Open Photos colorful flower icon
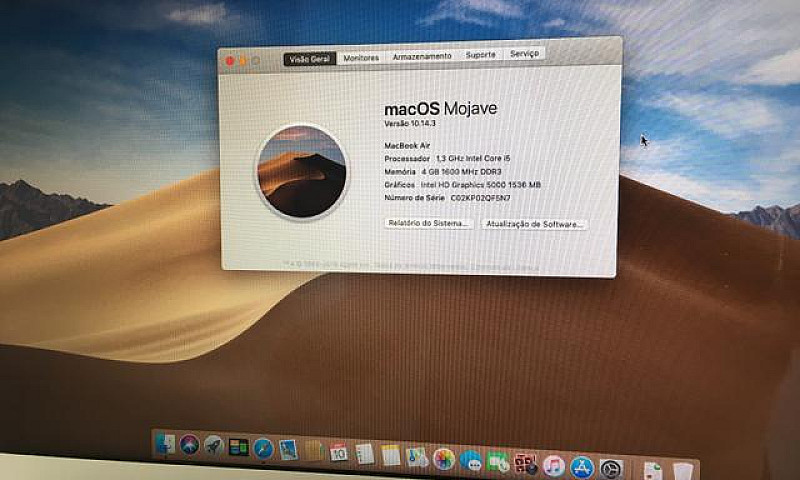The height and width of the screenshot is (480, 800). pos(444,459)
